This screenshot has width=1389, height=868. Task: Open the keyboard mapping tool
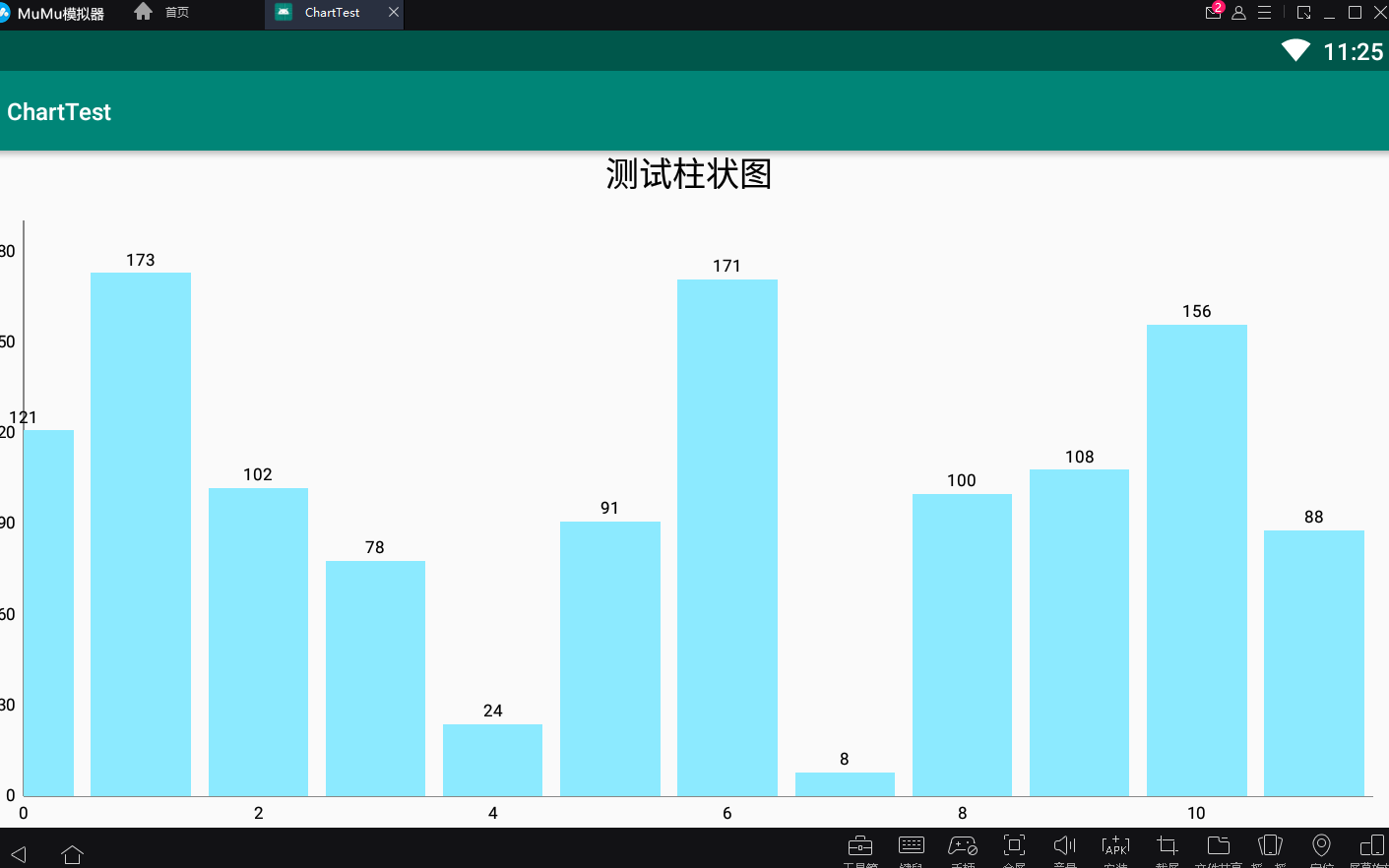[x=912, y=846]
